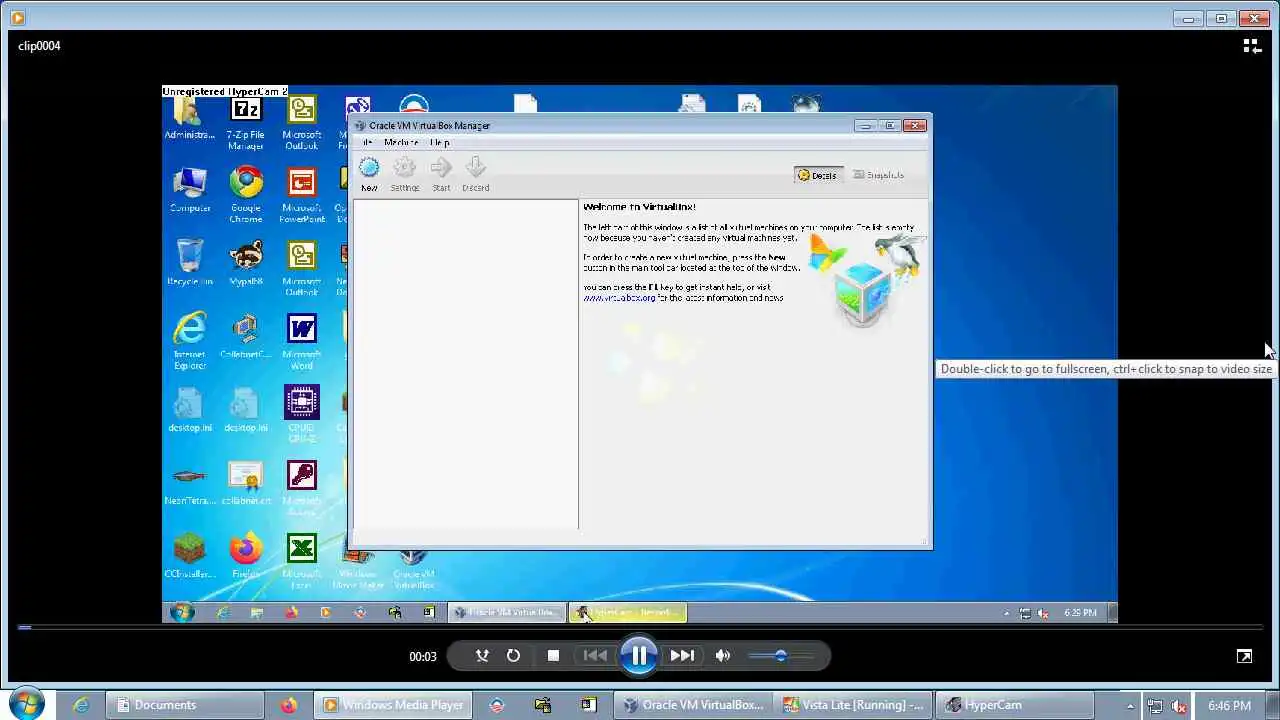
Task: Switch player to full screen view
Action: point(1244,656)
